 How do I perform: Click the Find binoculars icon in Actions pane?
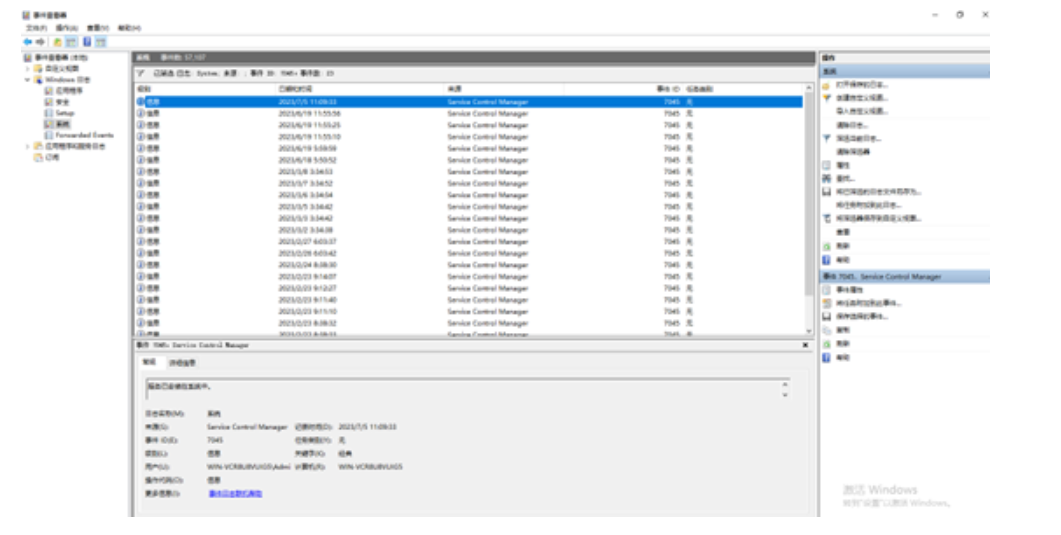coord(826,178)
